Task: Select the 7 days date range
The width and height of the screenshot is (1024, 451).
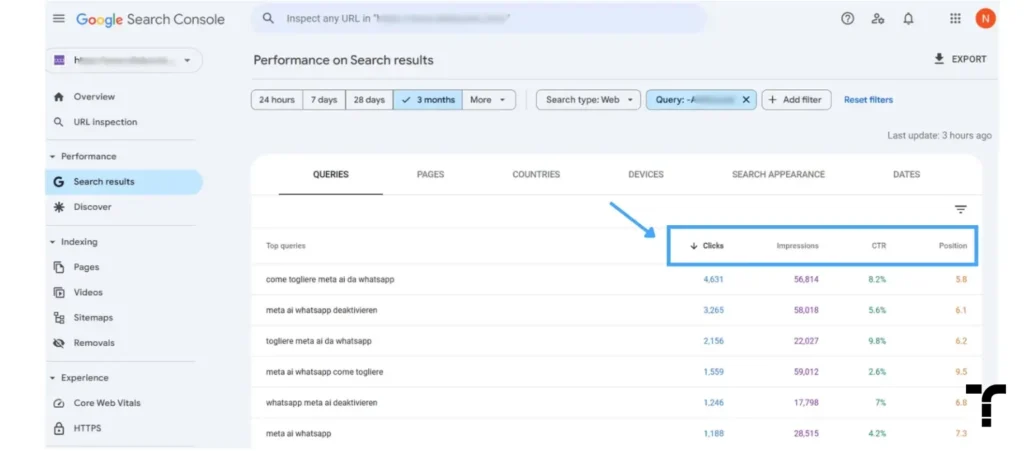Action: (324, 100)
